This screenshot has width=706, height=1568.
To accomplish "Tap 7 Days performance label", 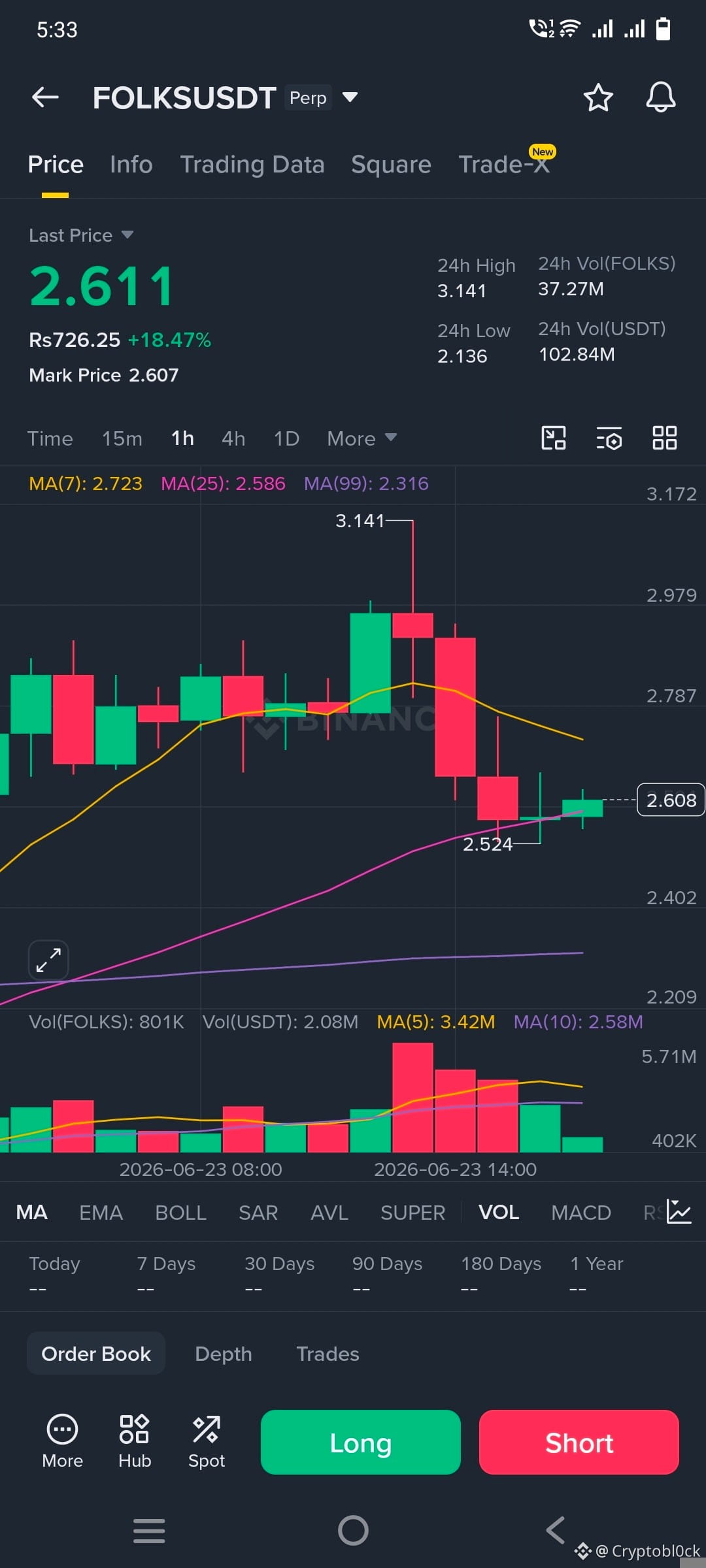I will tap(166, 1264).
